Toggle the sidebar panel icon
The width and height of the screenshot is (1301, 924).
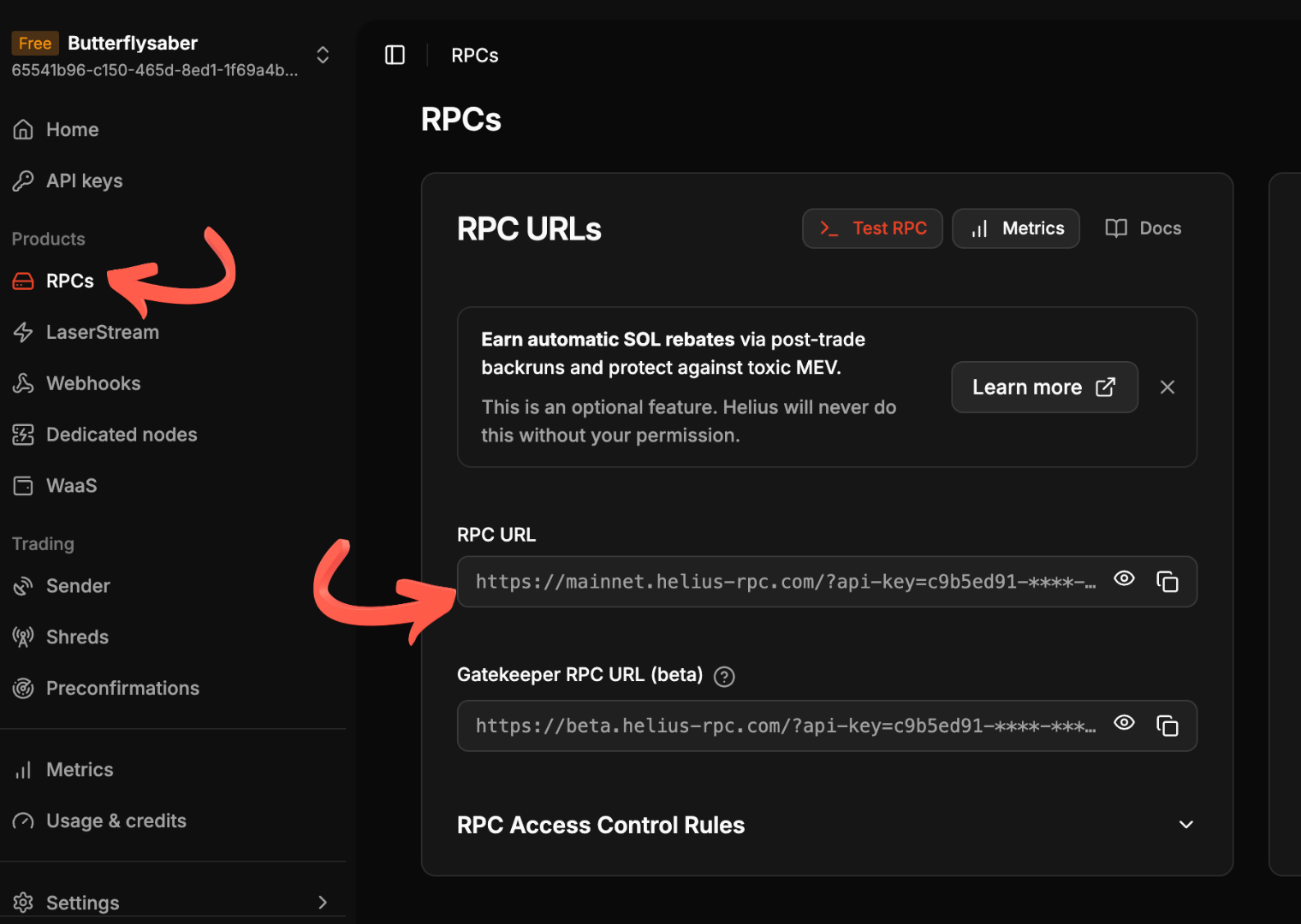click(395, 55)
